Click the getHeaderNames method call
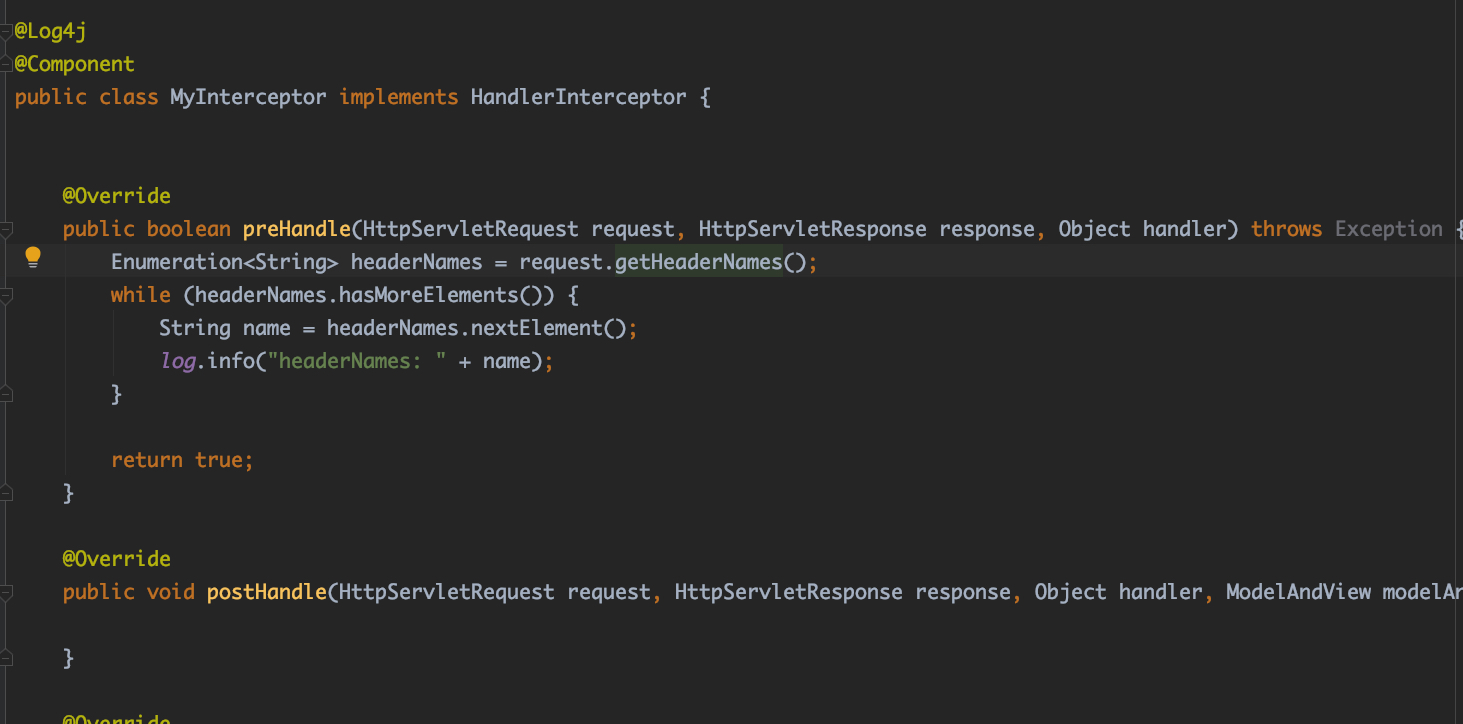This screenshot has height=724, width=1463. [x=697, y=262]
